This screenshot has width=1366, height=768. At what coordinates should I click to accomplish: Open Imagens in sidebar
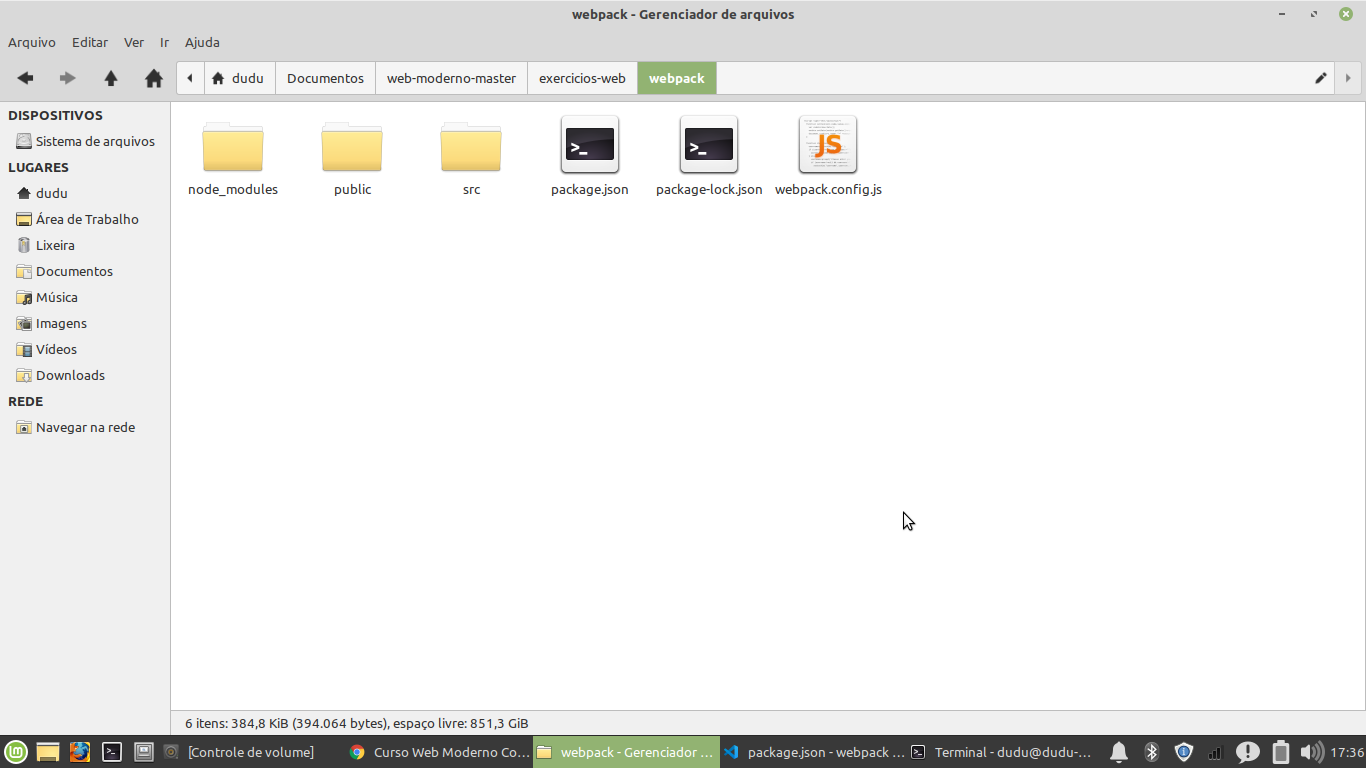[x=85, y=323]
